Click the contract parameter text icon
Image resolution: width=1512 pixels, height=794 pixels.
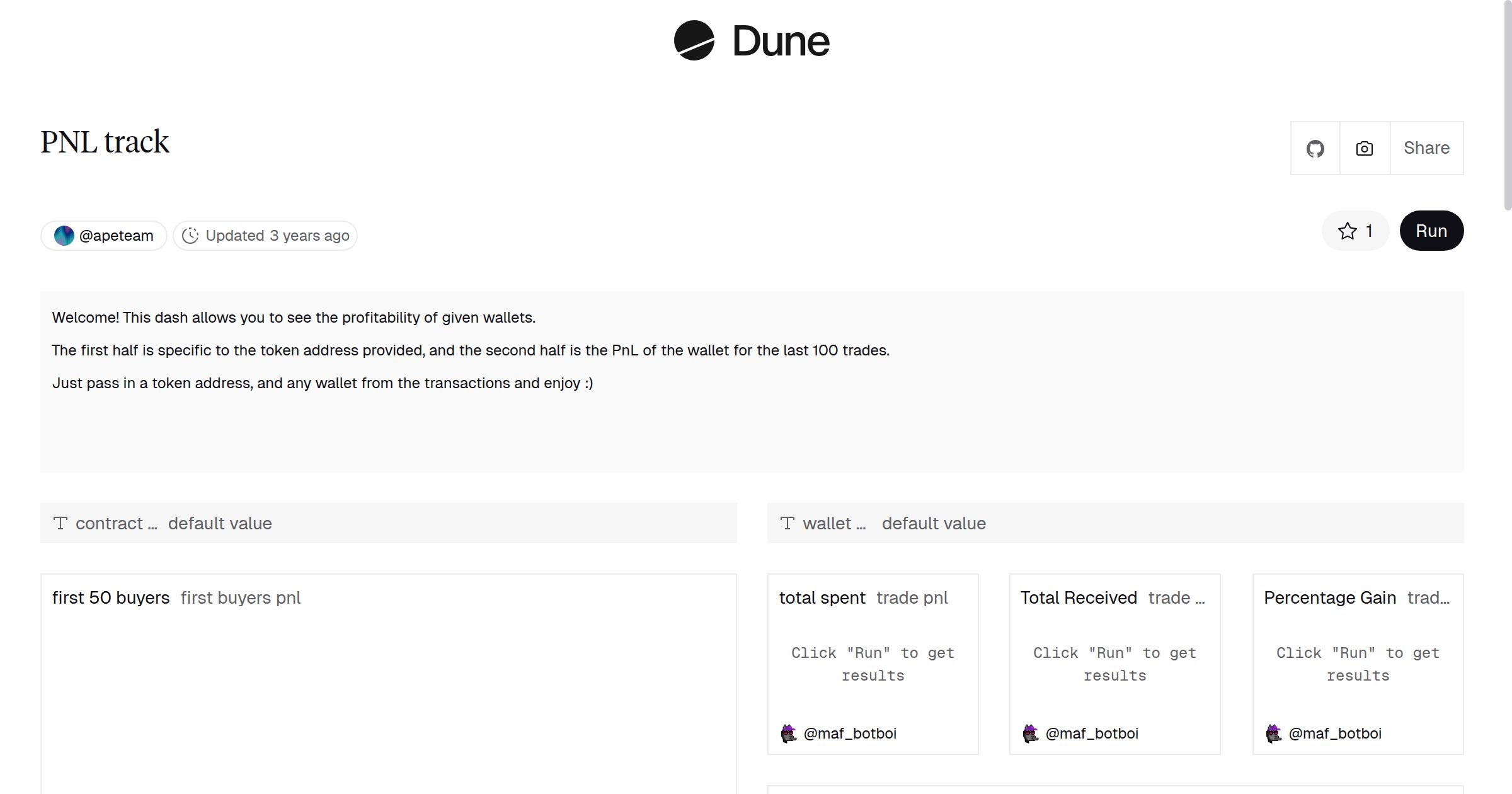click(x=60, y=523)
